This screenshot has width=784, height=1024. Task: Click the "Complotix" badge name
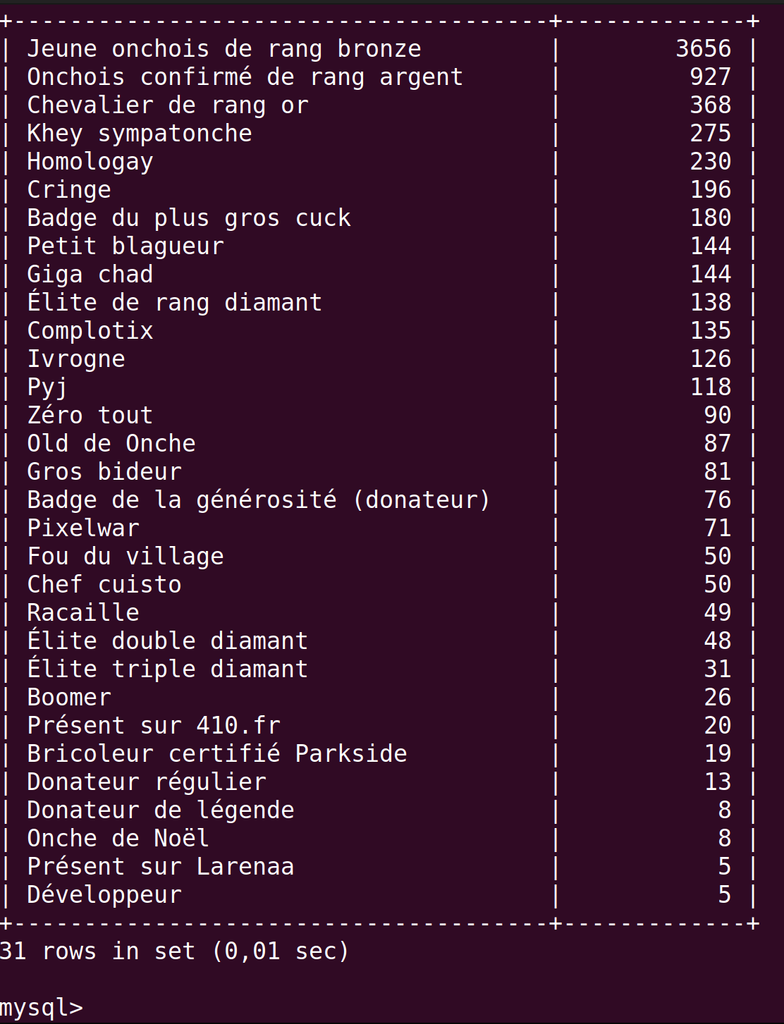pos(90,330)
